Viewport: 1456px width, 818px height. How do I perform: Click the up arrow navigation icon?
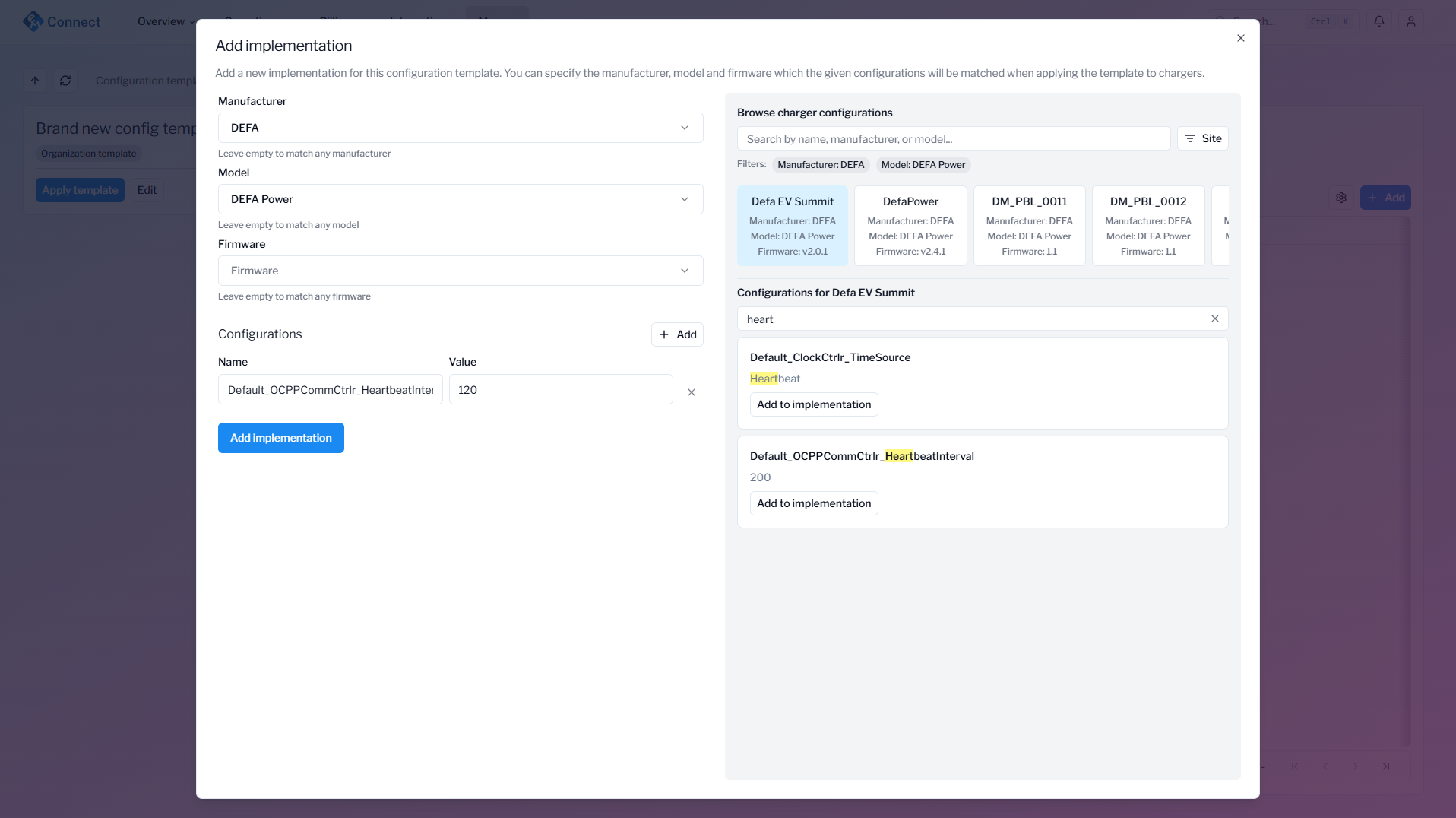point(35,81)
